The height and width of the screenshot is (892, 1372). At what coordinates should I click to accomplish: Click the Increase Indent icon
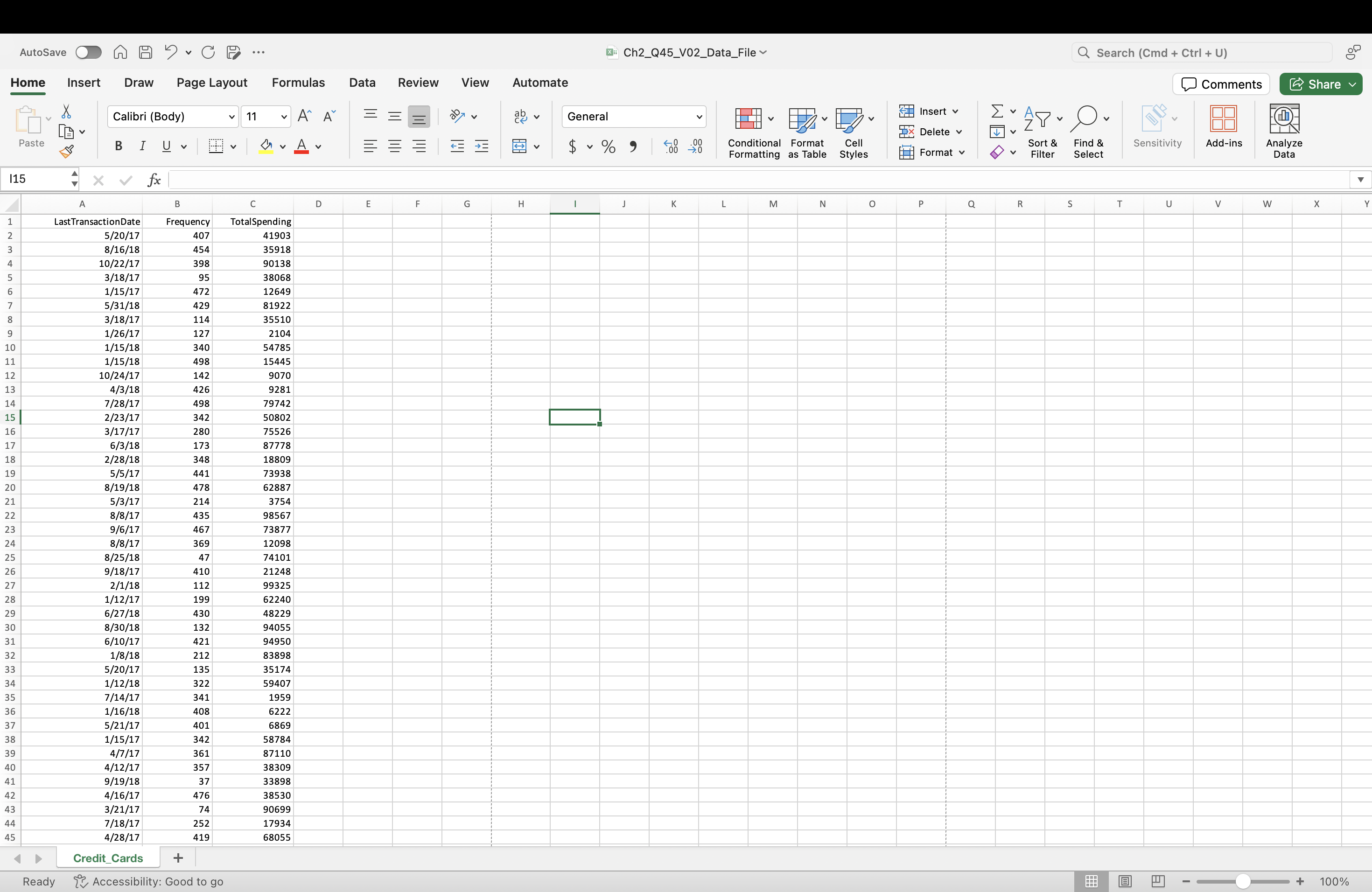pyautogui.click(x=481, y=146)
